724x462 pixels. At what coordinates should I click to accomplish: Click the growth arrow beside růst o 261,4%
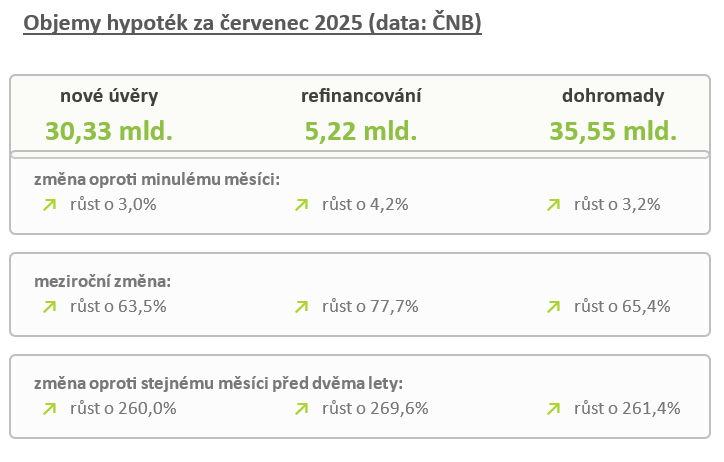(553, 408)
